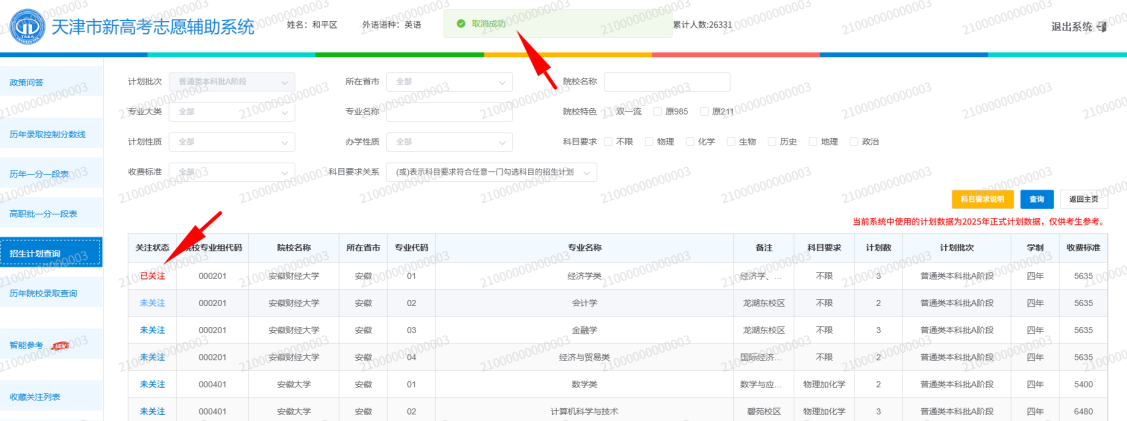Screen dimensions: 1127x421
Task: Click 未关注 on 计算机科学与技术 row
Action: coord(152,412)
